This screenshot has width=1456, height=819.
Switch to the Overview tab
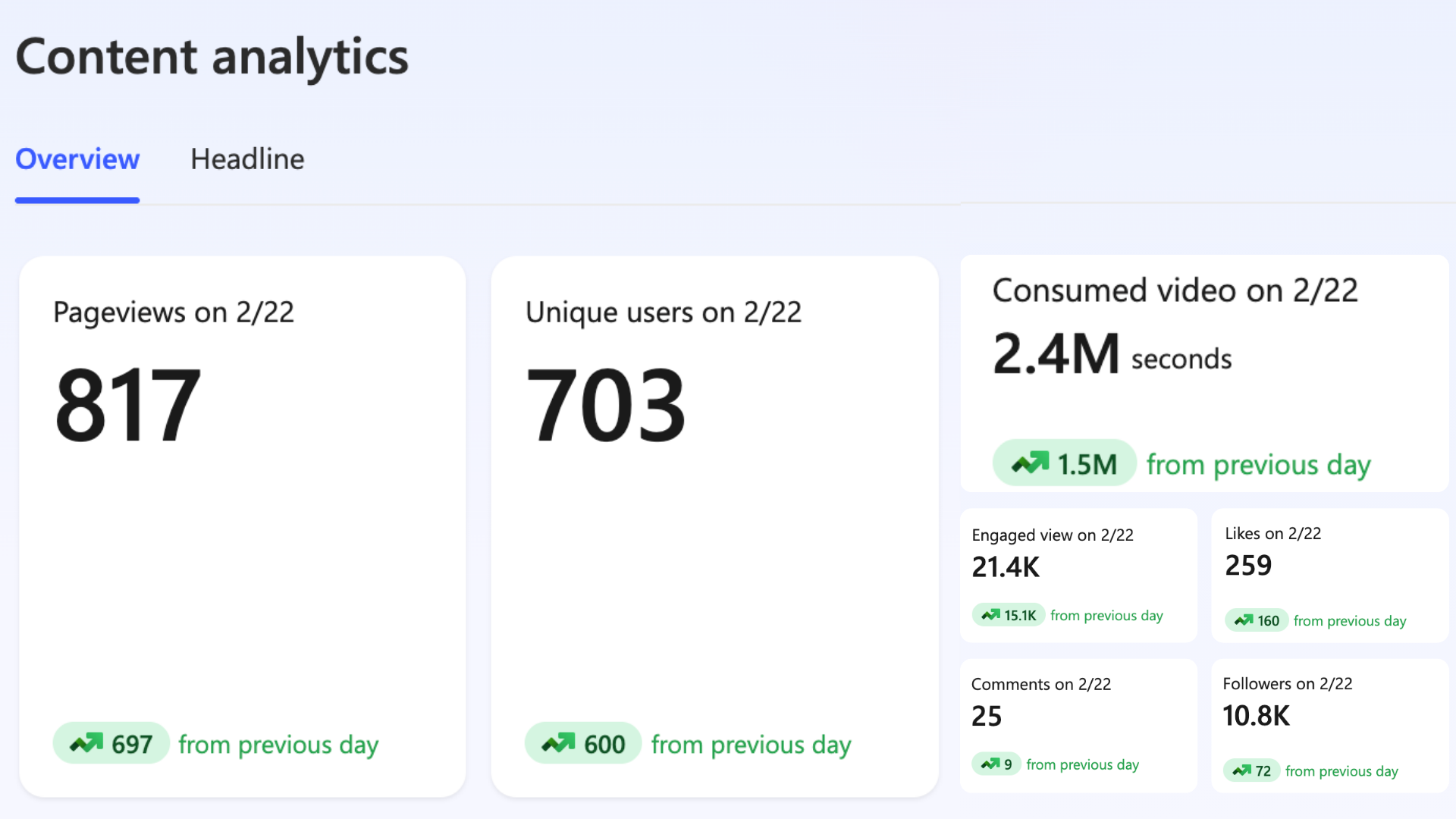coord(77,159)
